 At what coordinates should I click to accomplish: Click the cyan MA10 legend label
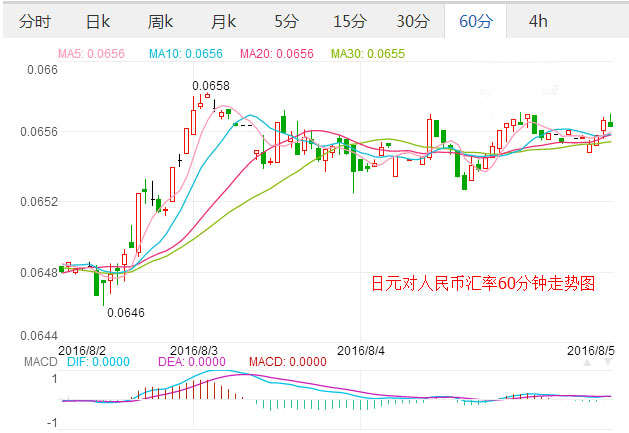pyautogui.click(x=185, y=54)
